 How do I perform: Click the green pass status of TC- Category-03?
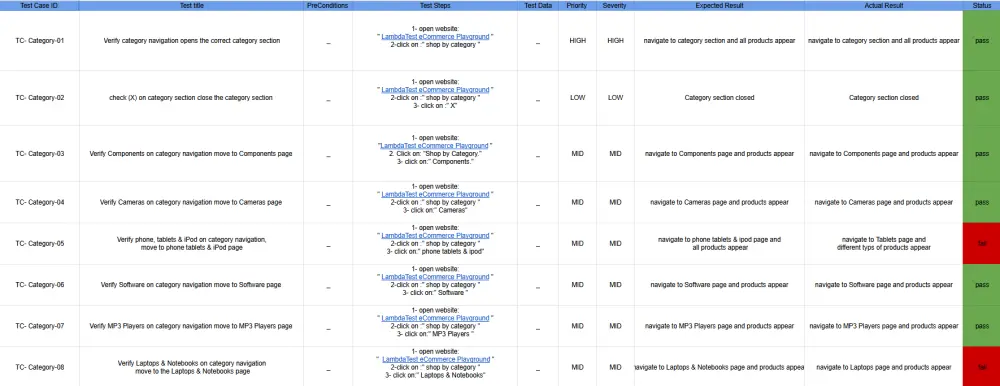982,154
